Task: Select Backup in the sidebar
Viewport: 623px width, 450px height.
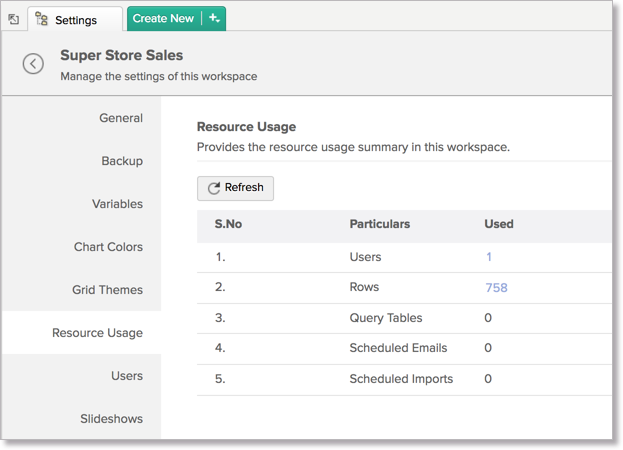Action: tap(121, 161)
